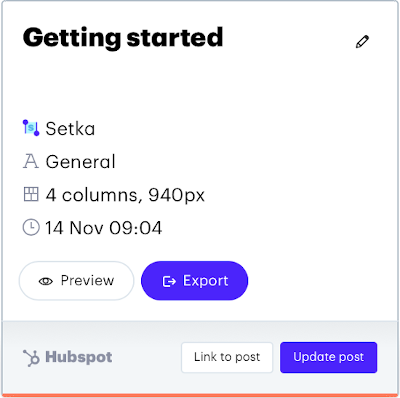Screen dimensions: 400x398
Task: Click the General font label
Action: 80,162
